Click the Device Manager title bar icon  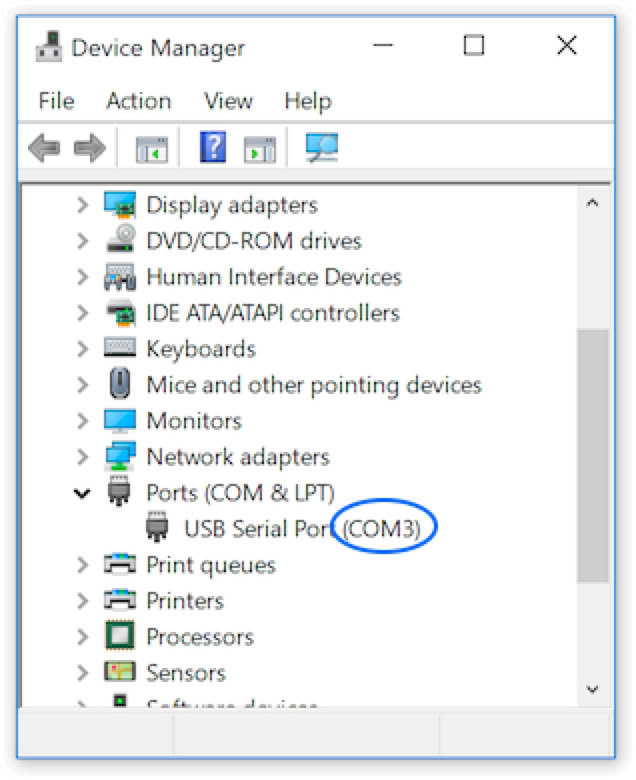click(x=48, y=48)
